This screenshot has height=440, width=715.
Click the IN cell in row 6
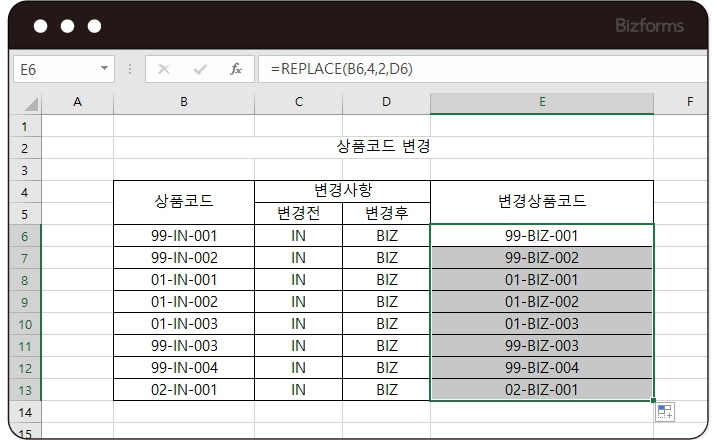coord(299,236)
